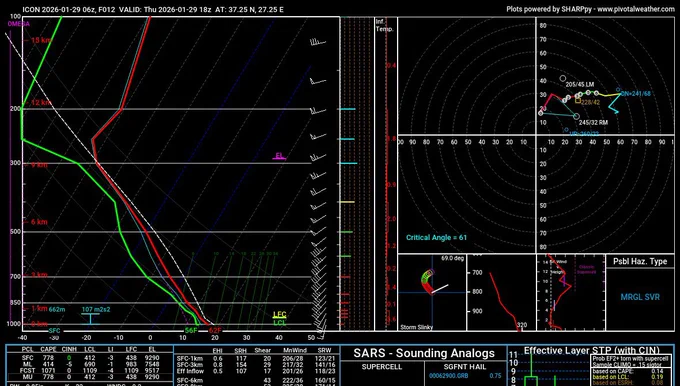Click the '662m' effective layer label
This screenshot has height=386, width=680.
(x=57, y=310)
